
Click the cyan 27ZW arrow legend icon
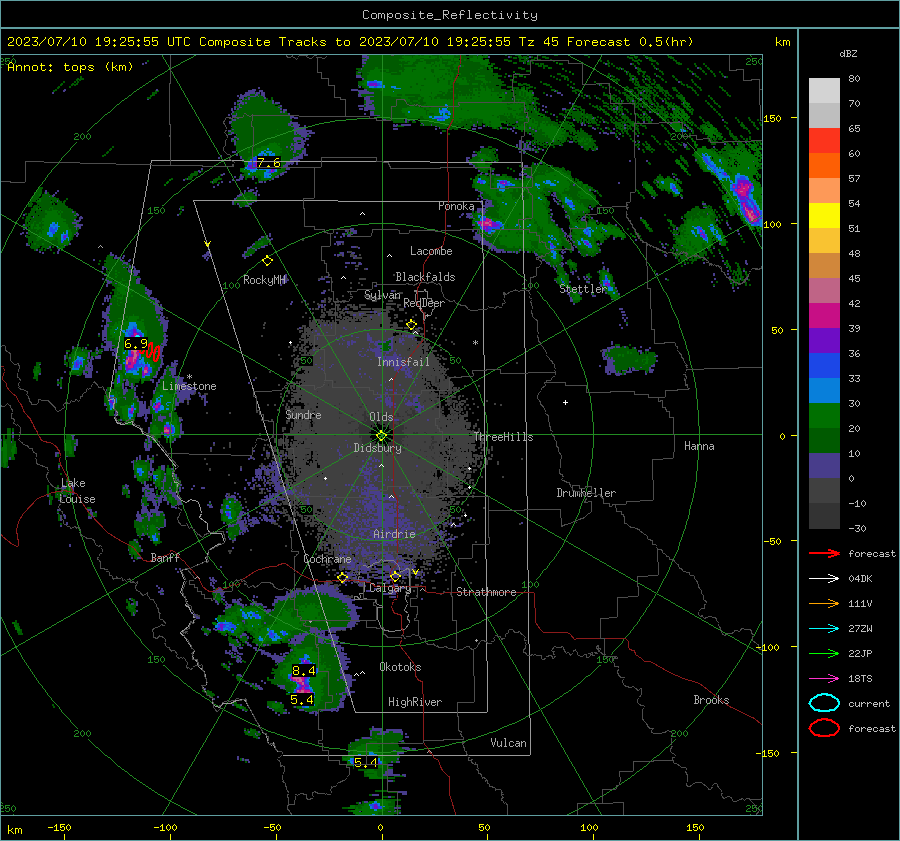(824, 629)
